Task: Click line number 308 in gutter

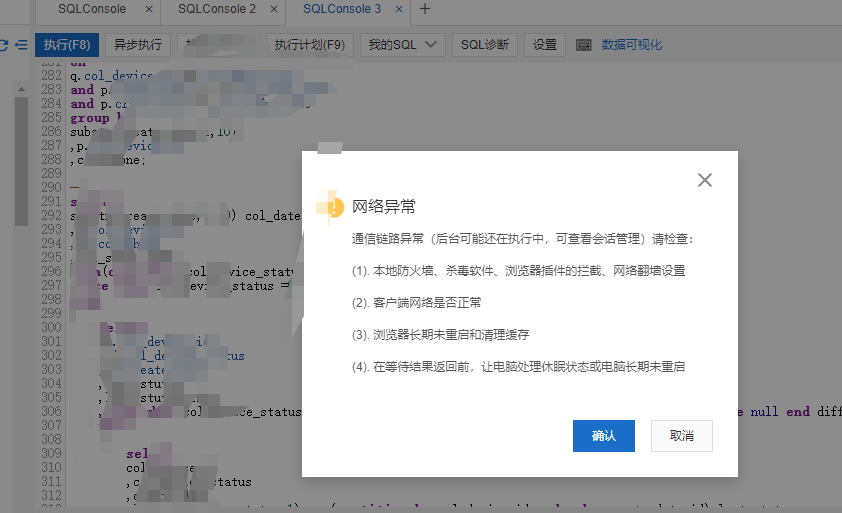Action: point(52,439)
